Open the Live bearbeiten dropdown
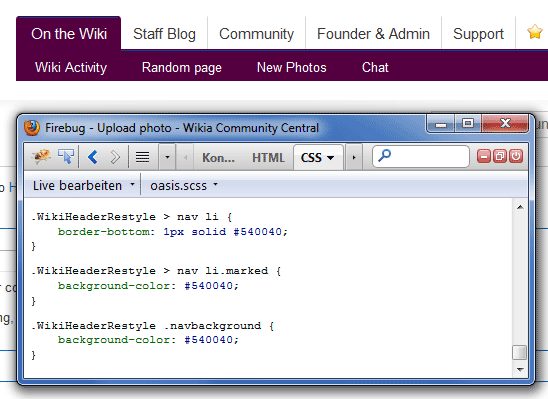Image resolution: width=548 pixels, height=399 pixels. pos(84,186)
